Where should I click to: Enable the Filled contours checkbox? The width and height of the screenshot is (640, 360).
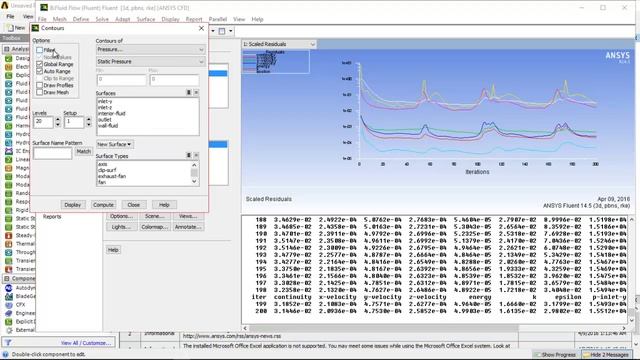(40, 50)
